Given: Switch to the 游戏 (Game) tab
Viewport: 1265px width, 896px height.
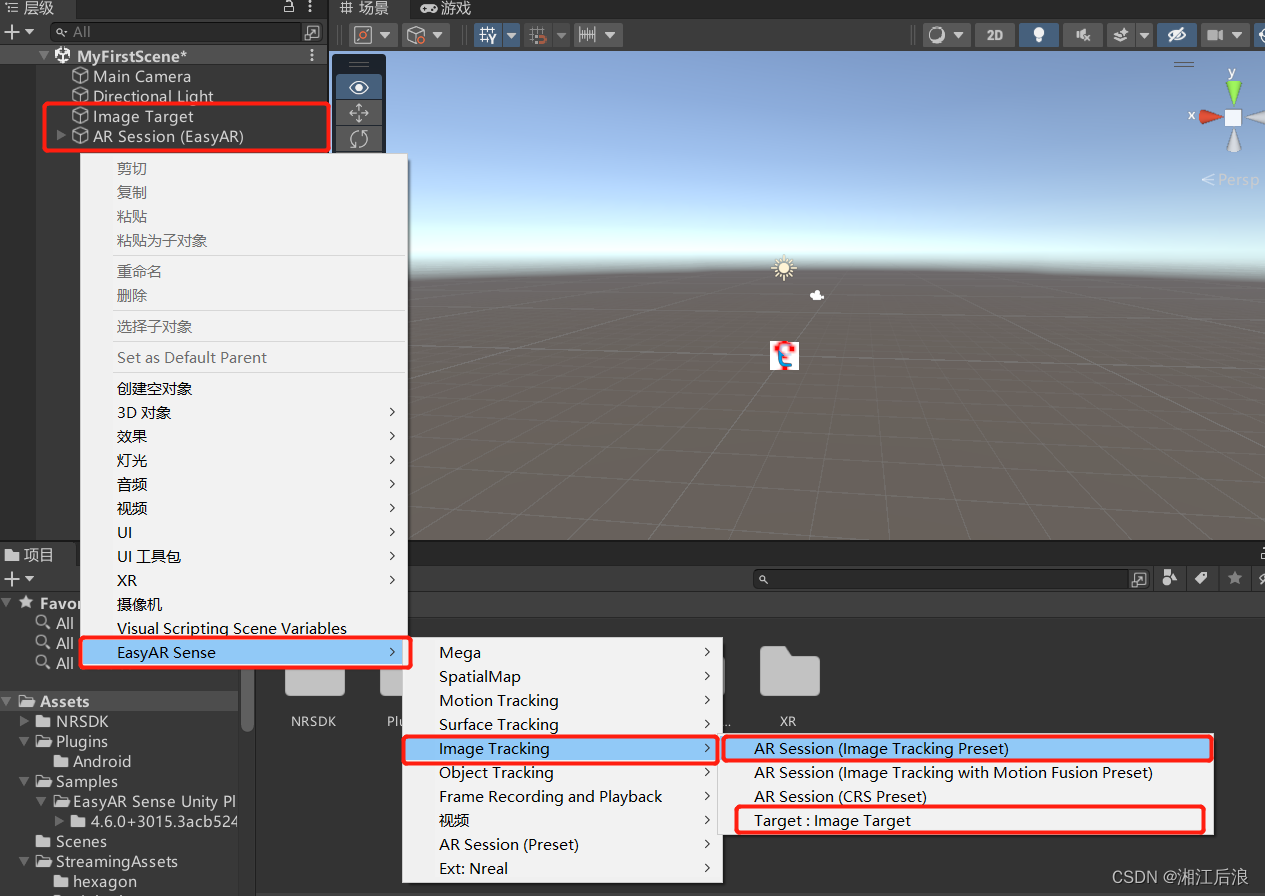Looking at the screenshot, I should [446, 8].
